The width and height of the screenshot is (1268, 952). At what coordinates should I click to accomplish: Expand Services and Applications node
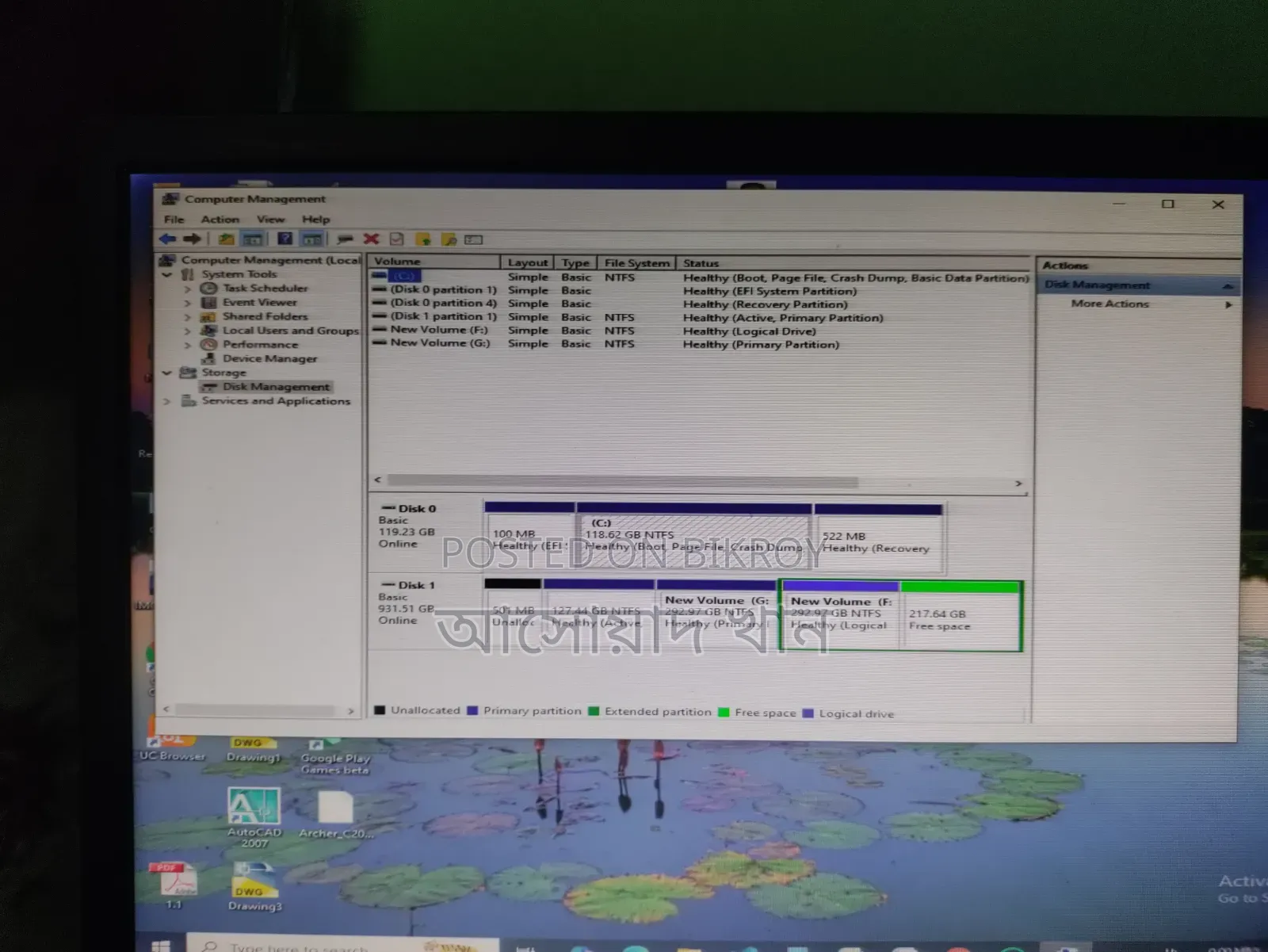click(166, 401)
